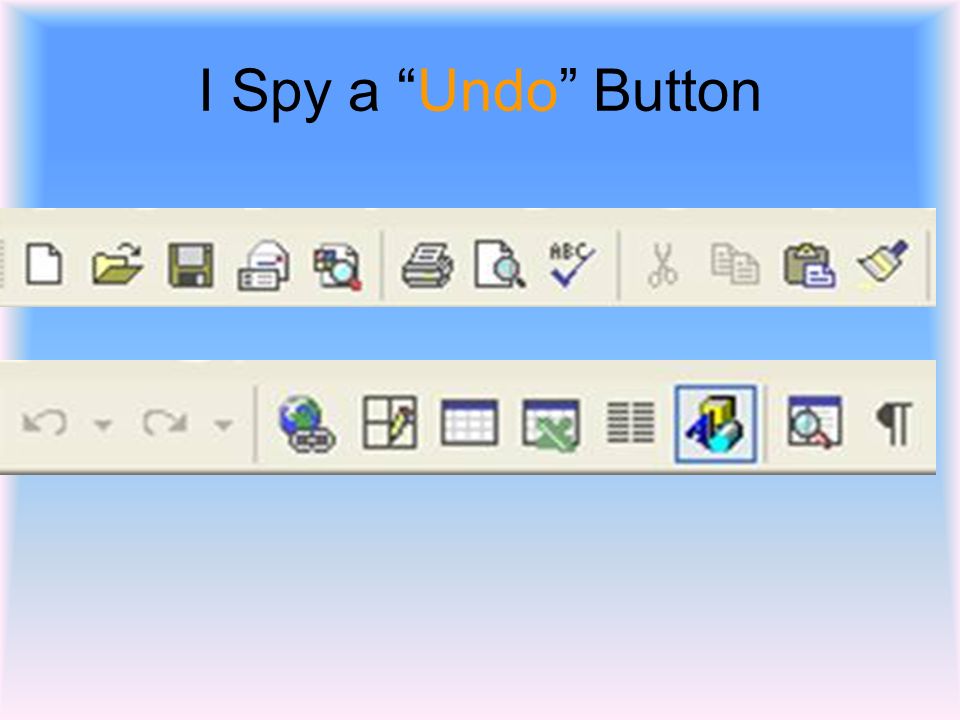
Task: Click the Redo arrow button
Action: tap(164, 422)
